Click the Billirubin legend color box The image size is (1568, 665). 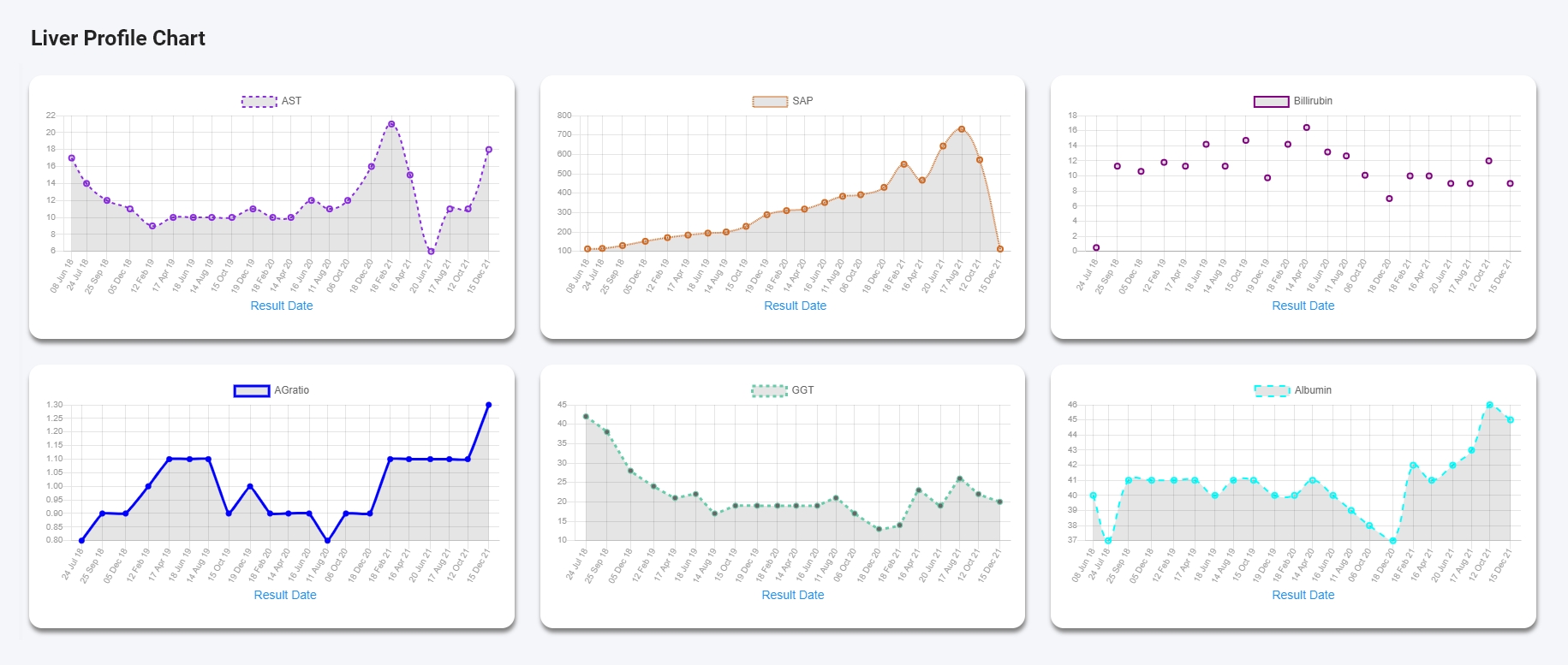(1271, 101)
